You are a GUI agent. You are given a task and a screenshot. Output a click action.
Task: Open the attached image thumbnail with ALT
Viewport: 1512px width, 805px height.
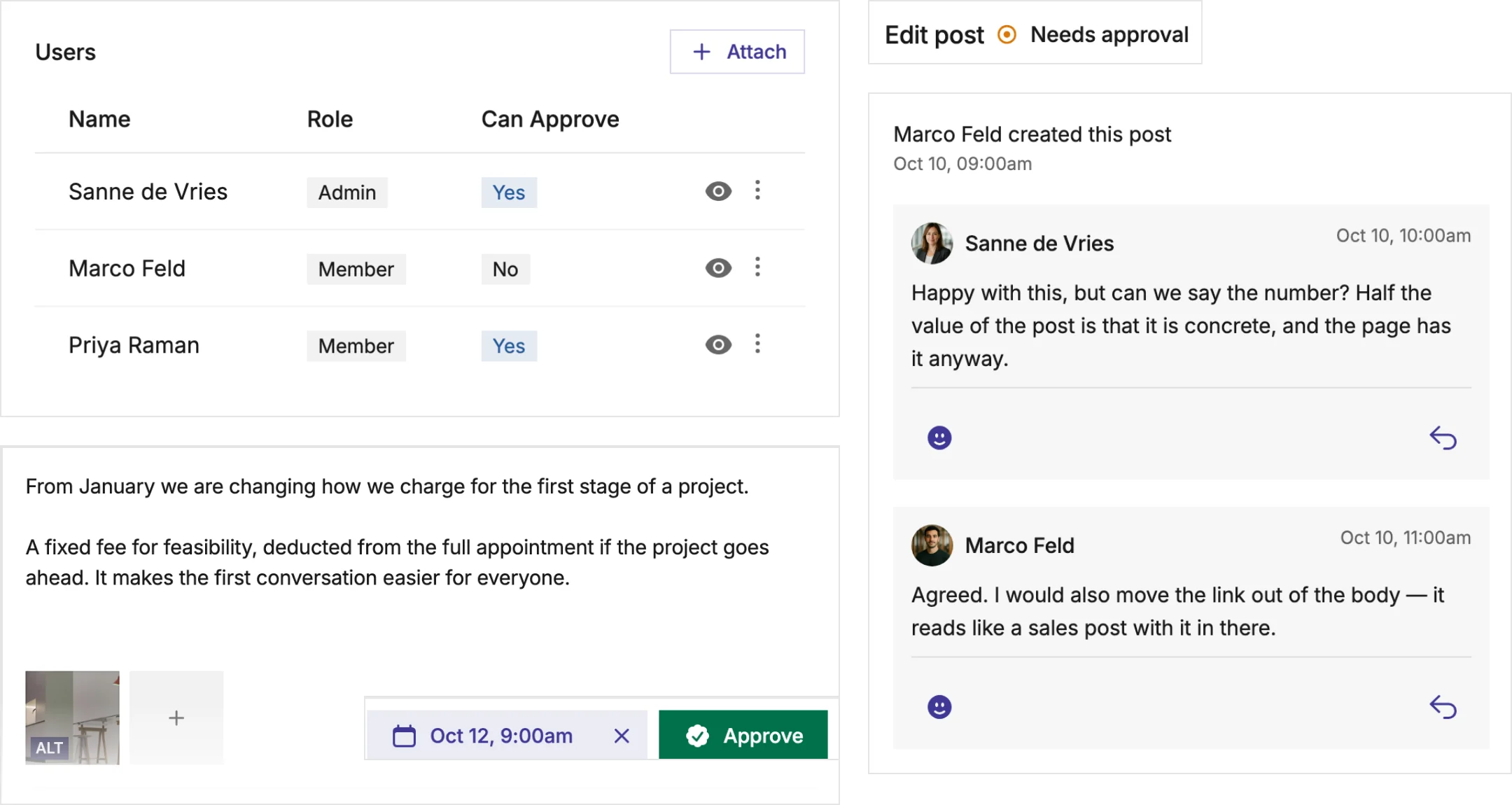pos(72,717)
